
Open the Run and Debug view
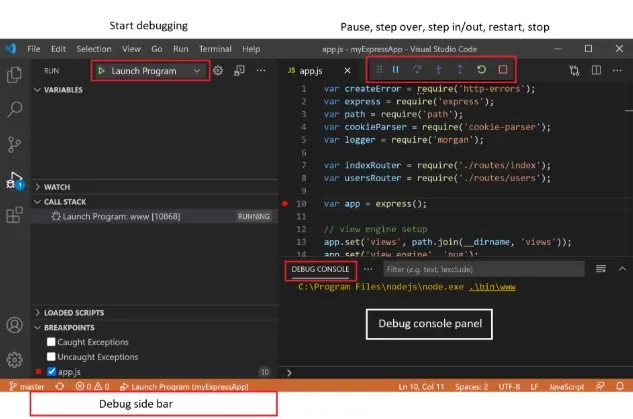[15, 180]
